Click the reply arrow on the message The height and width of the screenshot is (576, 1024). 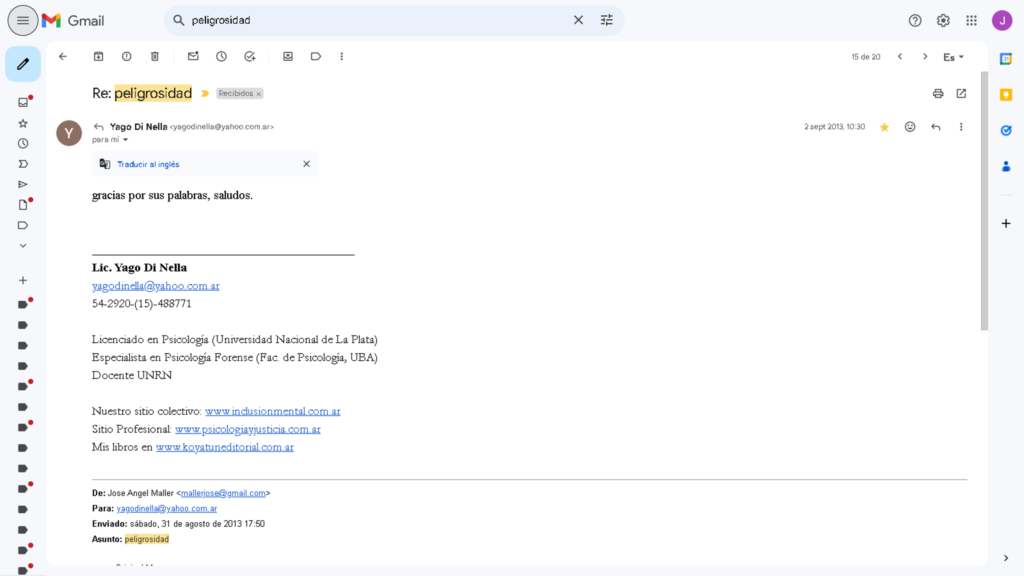936,127
